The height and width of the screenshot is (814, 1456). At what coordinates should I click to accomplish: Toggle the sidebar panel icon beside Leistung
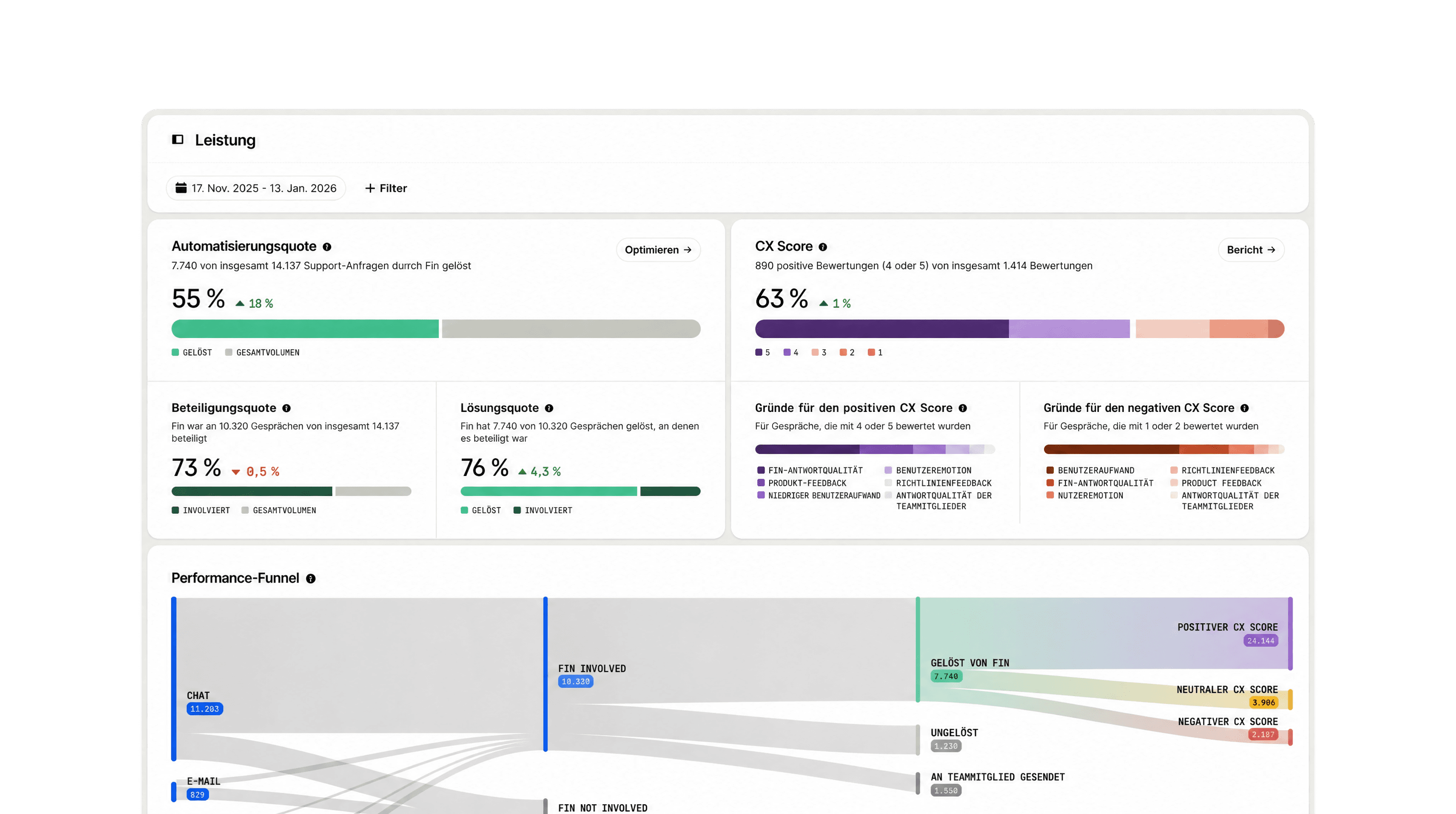click(x=178, y=139)
